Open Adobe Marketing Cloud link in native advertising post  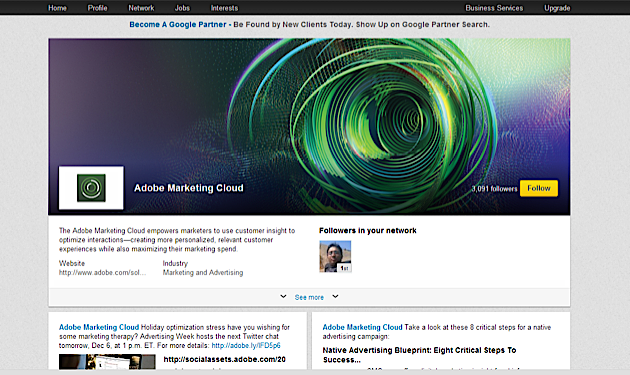click(362, 327)
